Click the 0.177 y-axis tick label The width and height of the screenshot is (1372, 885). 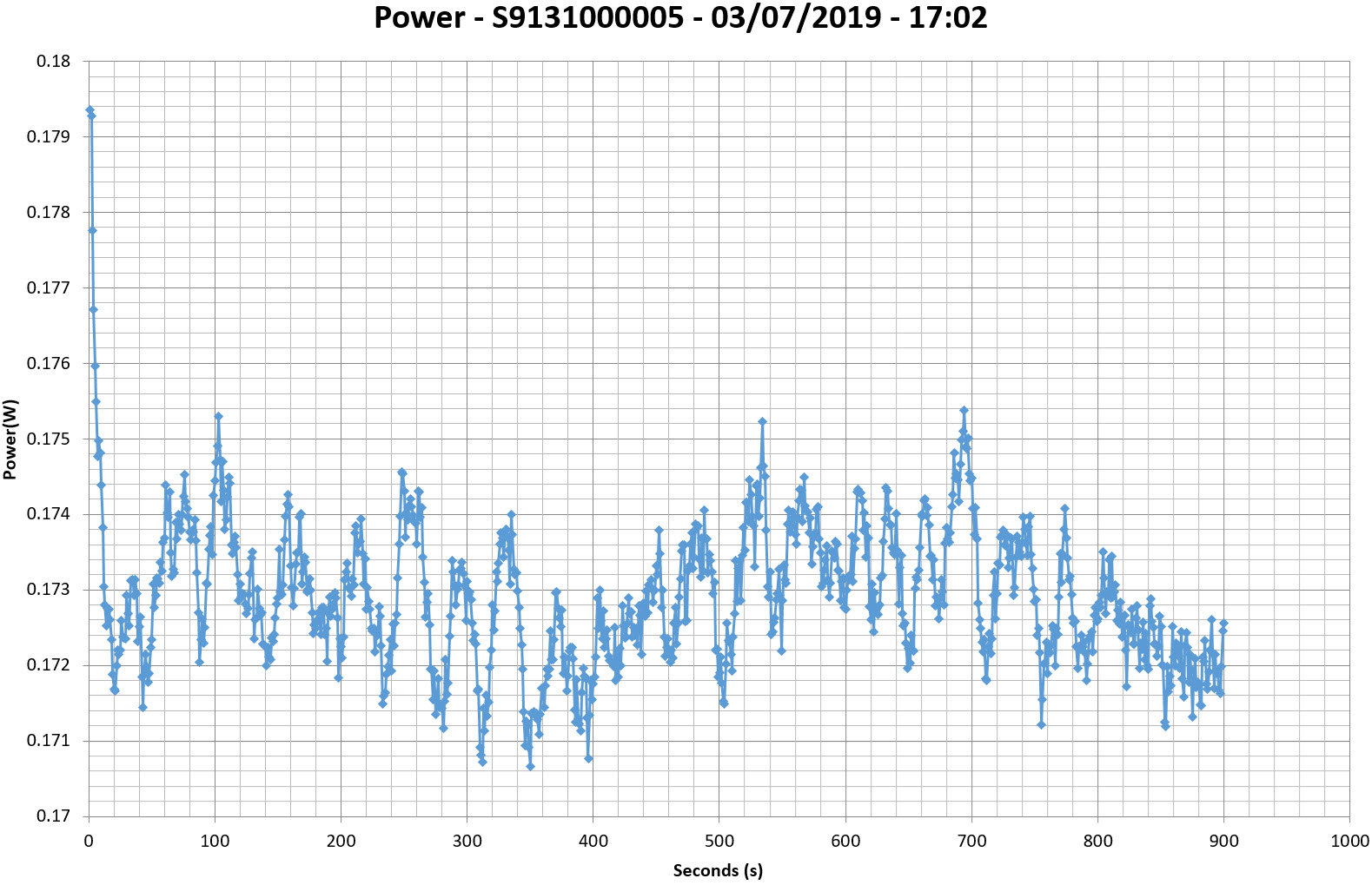(48, 288)
